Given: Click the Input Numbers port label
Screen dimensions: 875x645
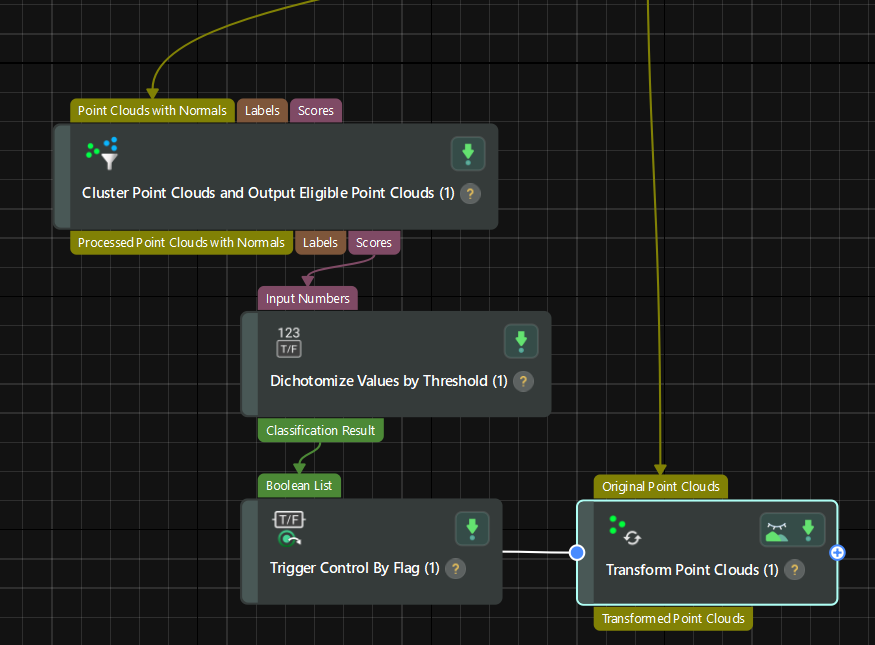Looking at the screenshot, I should 308,298.
